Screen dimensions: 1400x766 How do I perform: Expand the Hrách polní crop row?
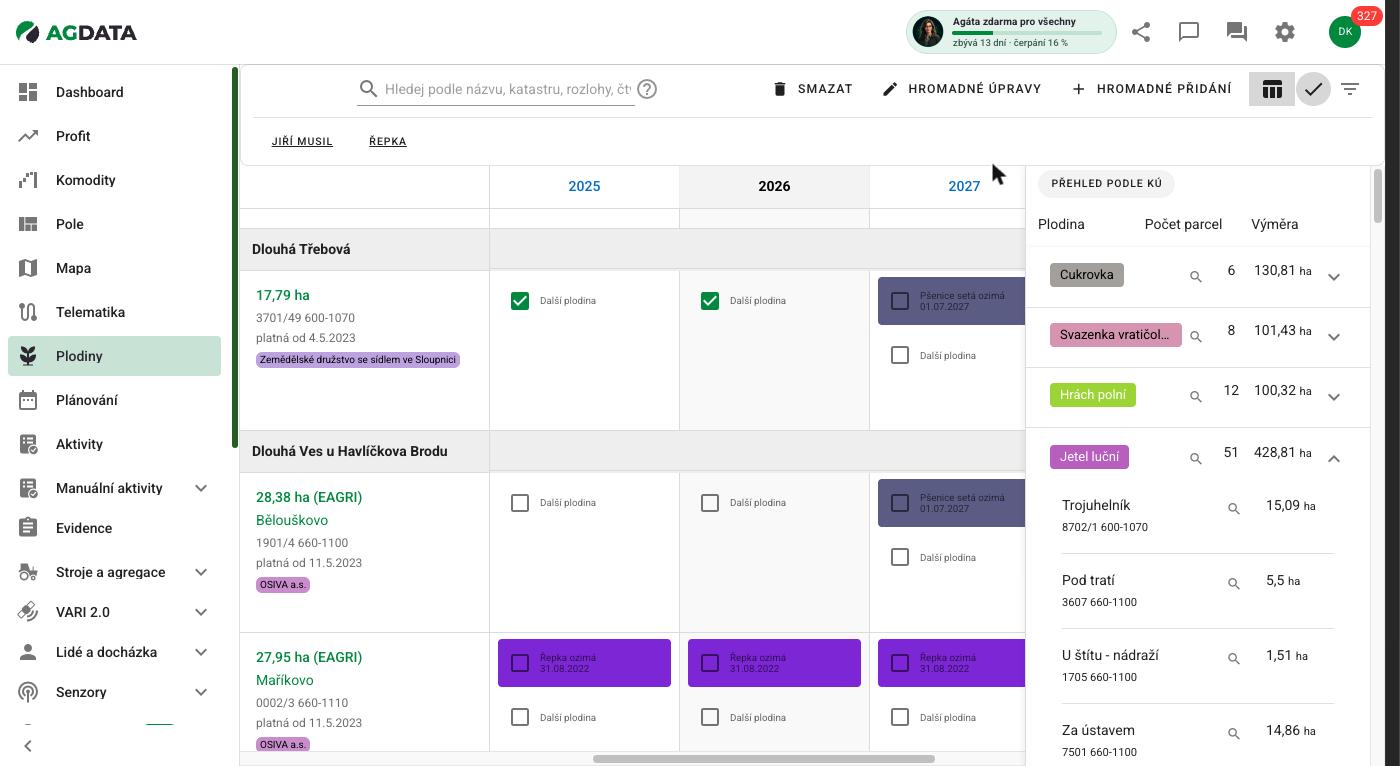coord(1334,397)
